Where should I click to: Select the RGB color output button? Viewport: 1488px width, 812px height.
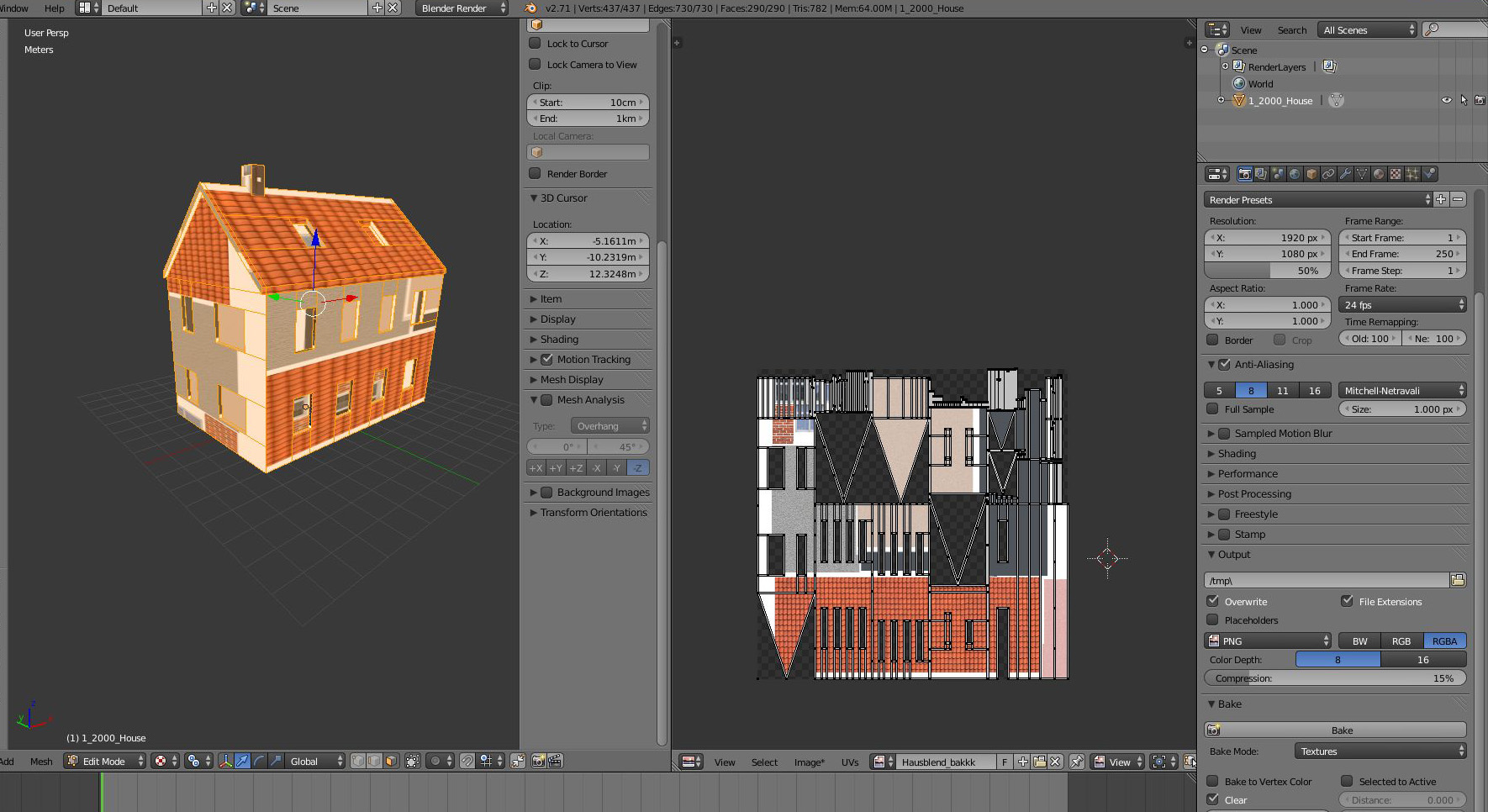point(1401,641)
